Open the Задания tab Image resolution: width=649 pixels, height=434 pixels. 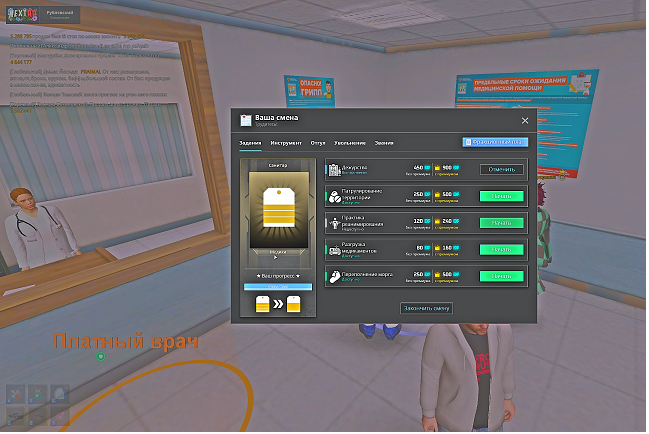point(251,144)
